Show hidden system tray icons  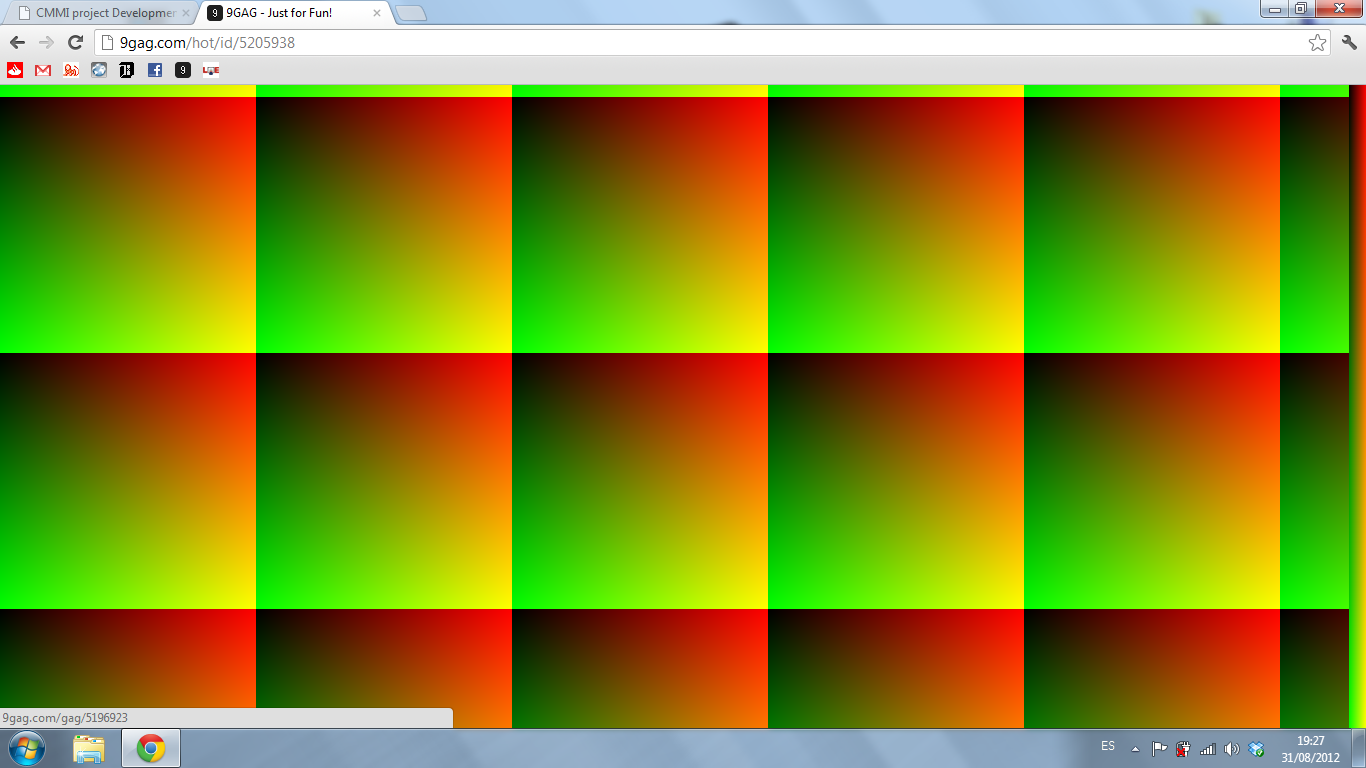1135,749
